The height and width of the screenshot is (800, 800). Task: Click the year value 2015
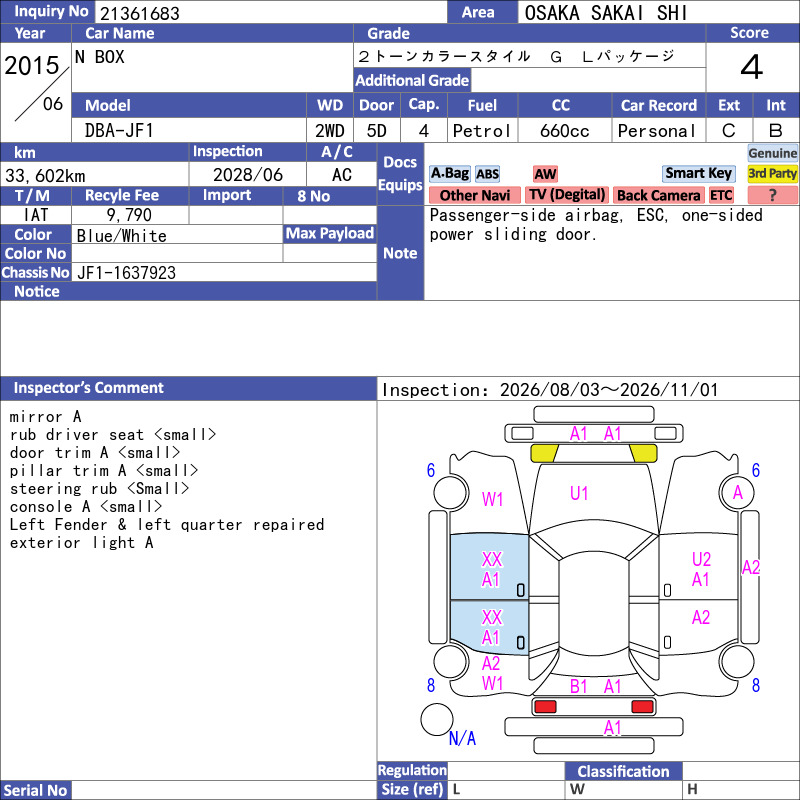coord(32,65)
